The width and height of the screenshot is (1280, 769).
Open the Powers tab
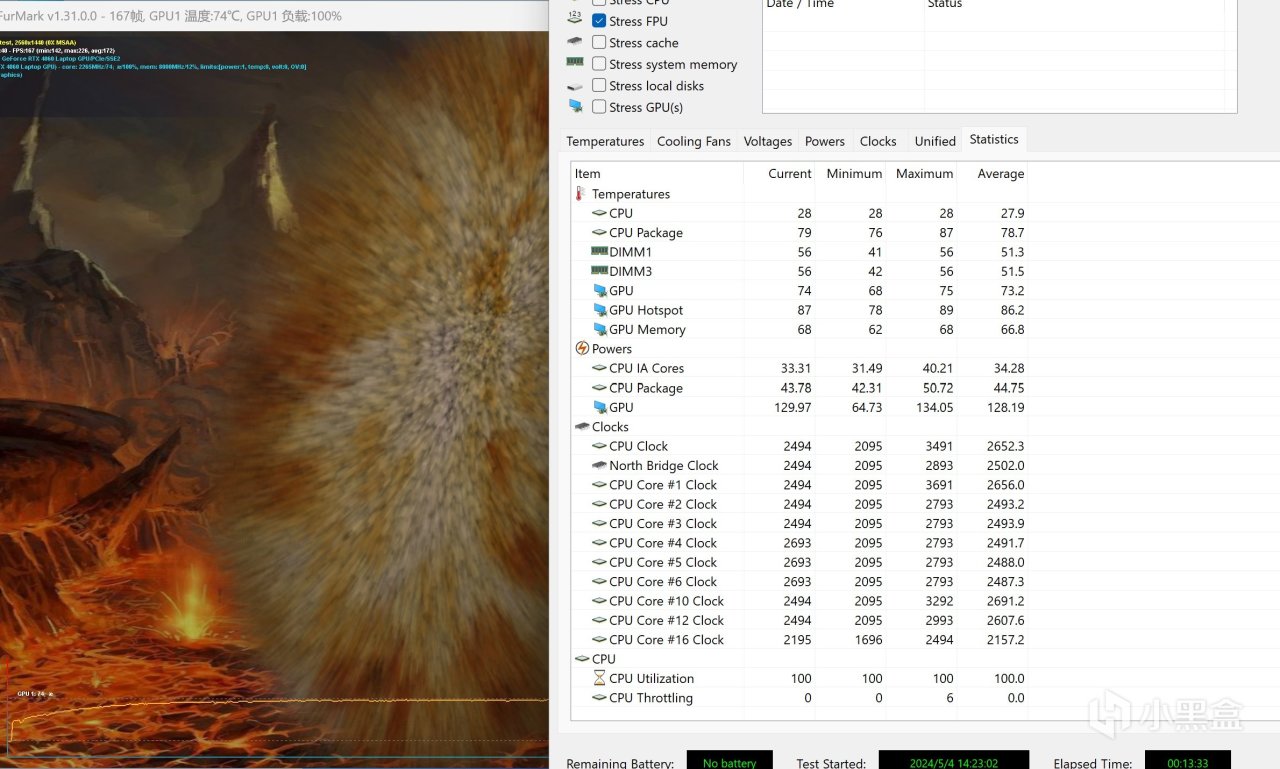coord(825,141)
